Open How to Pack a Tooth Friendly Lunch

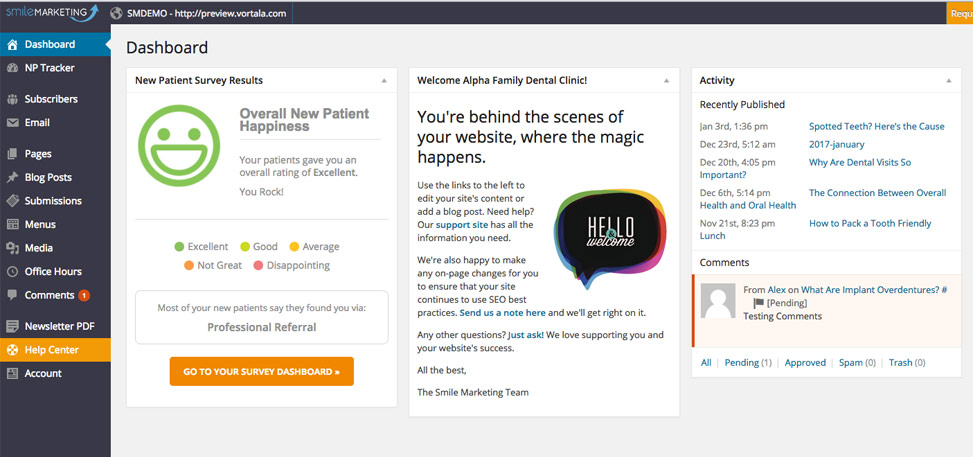tap(870, 224)
